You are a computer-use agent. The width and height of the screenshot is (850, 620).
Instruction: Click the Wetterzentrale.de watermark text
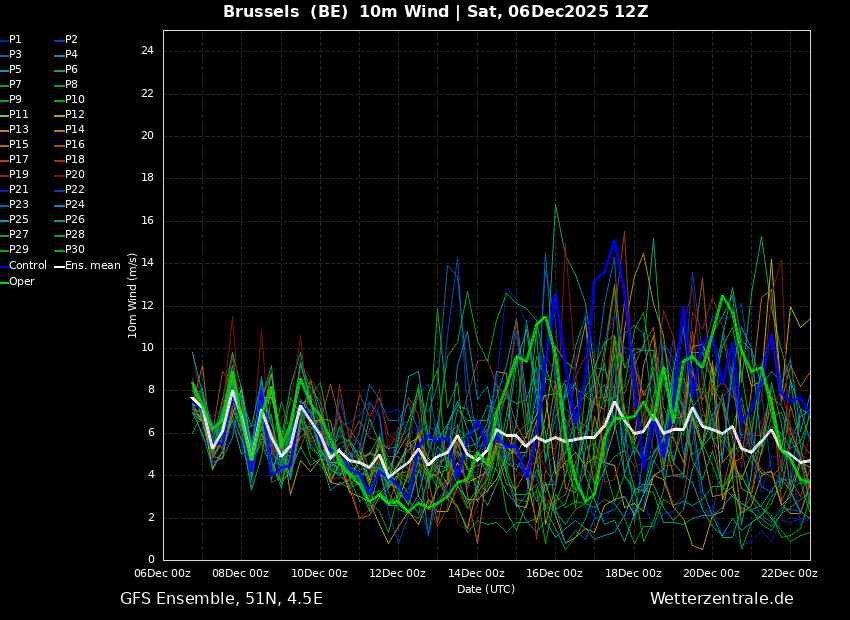[x=721, y=599]
